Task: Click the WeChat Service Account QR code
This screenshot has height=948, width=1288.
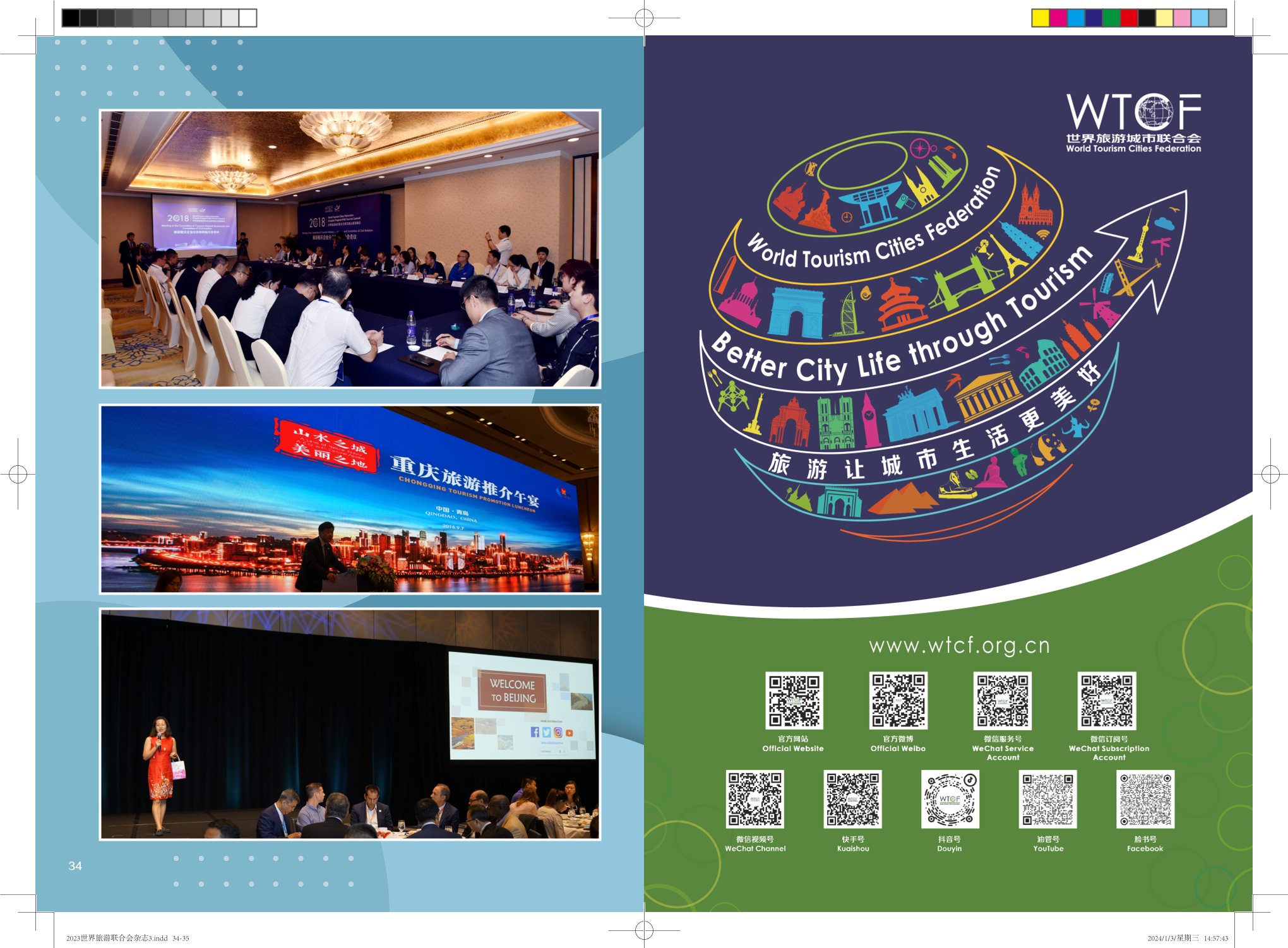Action: point(1003,701)
